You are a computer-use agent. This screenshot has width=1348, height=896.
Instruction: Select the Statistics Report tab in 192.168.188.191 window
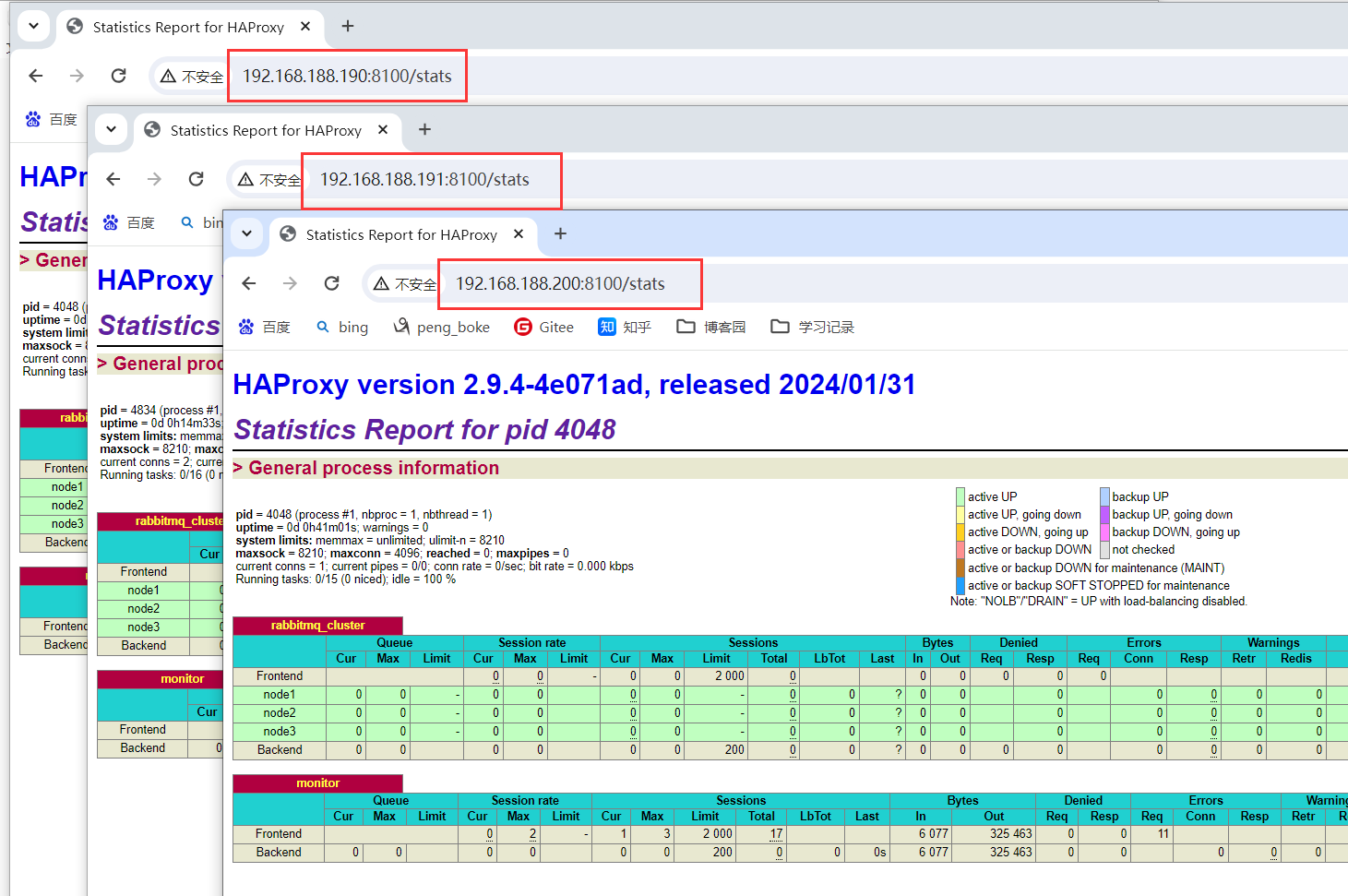pyautogui.click(x=266, y=130)
